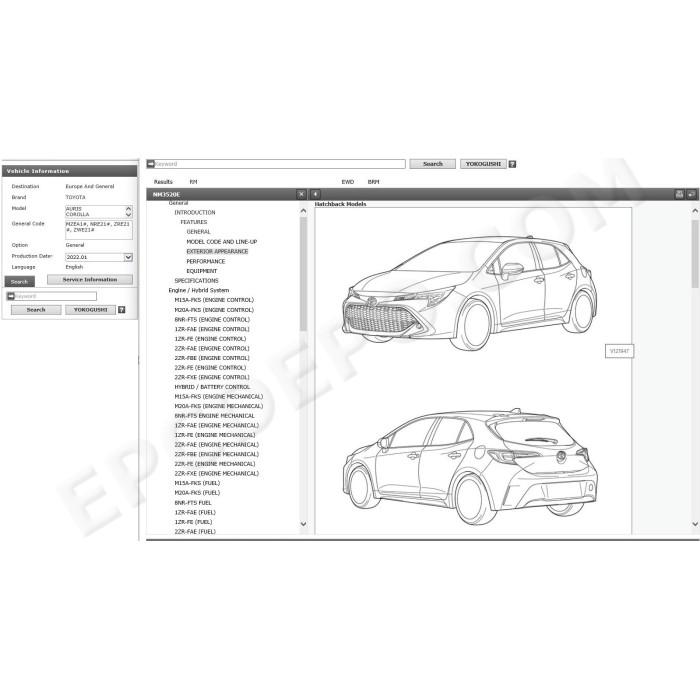Click the top Search button

pos(433,164)
